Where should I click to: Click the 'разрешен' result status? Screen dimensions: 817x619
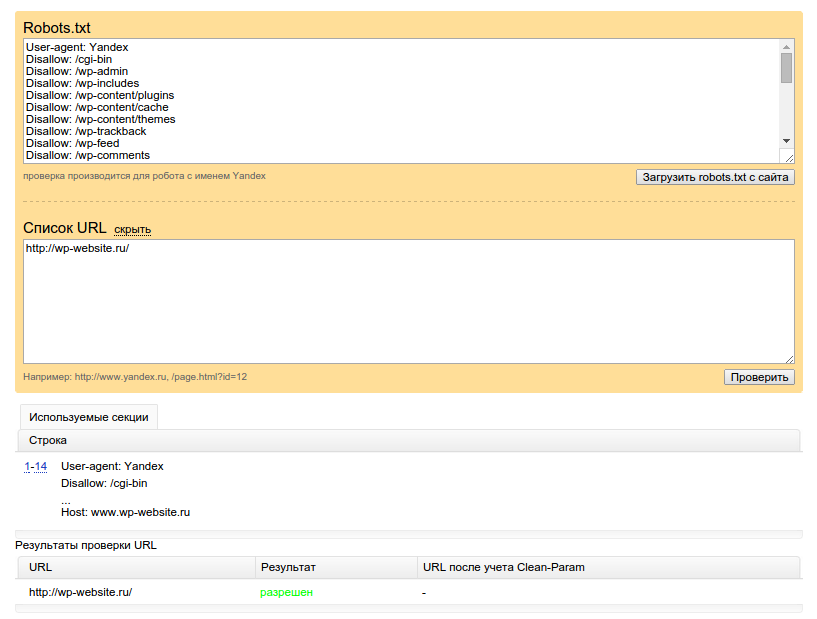pos(286,592)
